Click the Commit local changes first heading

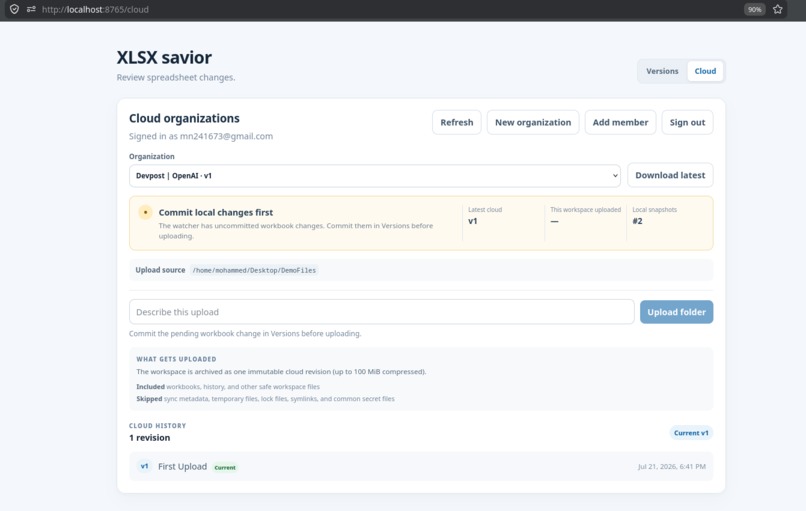[x=215, y=212]
